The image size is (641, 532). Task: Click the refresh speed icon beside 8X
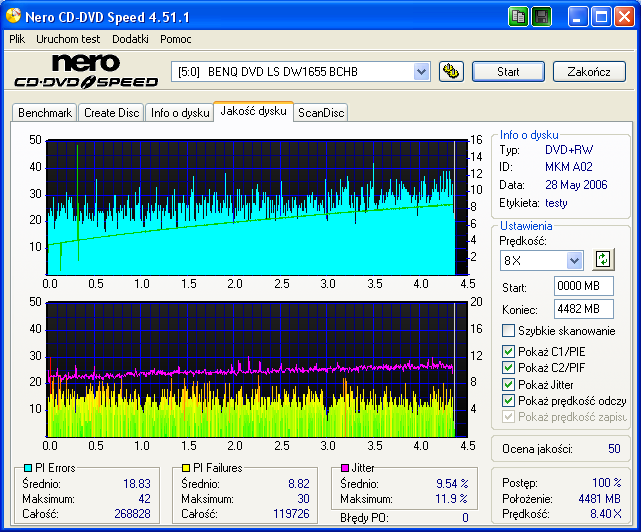pos(603,260)
